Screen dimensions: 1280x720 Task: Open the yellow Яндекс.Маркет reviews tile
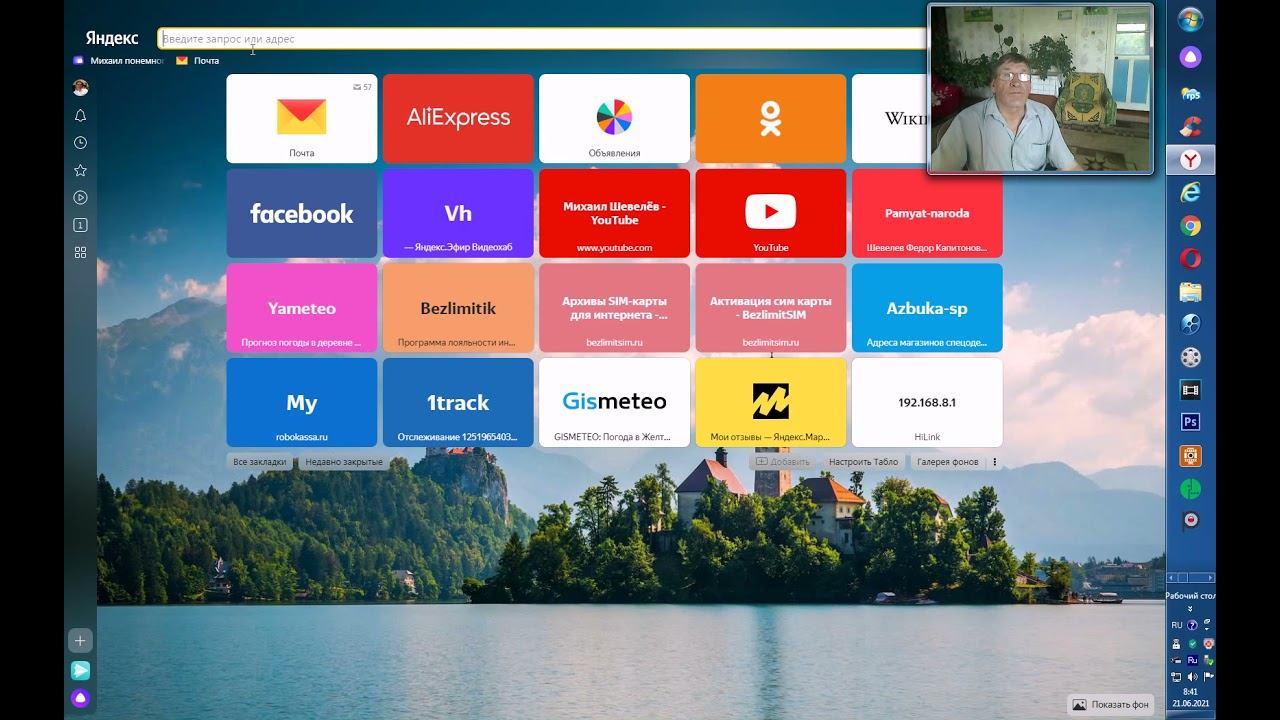(770, 402)
